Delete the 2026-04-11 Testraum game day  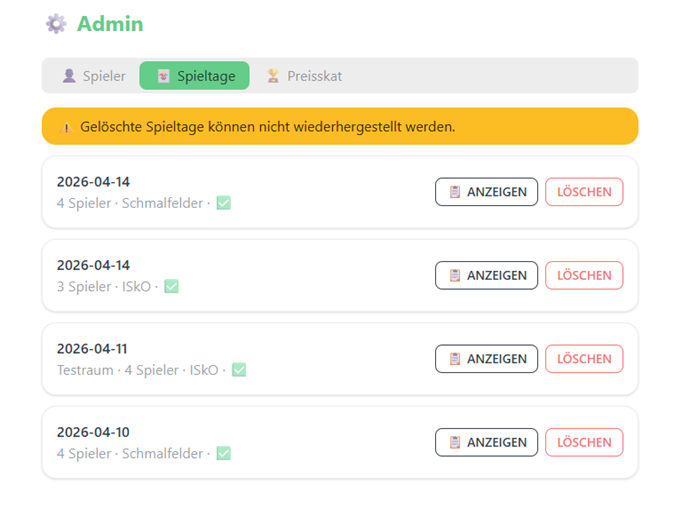coord(584,359)
